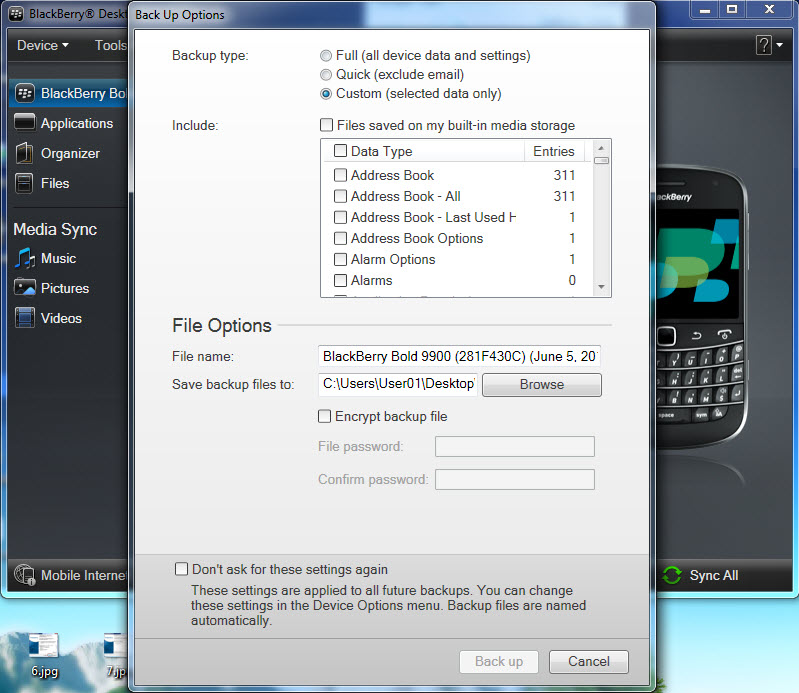Click the File name input field
The width and height of the screenshot is (799, 693).
click(459, 356)
